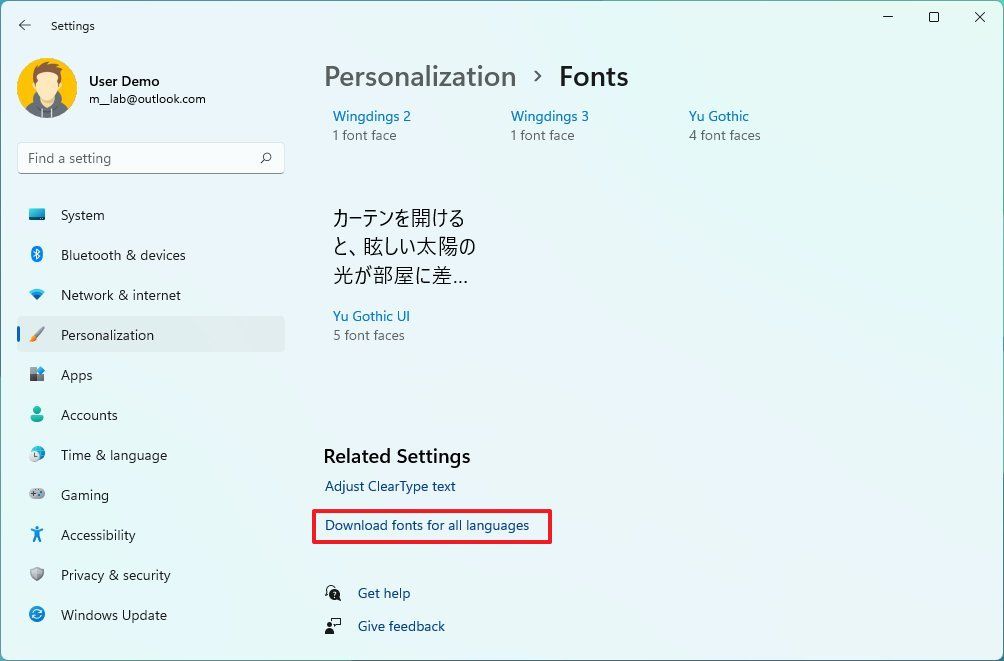The width and height of the screenshot is (1004, 661).
Task: Click Download fonts for all languages
Action: point(431,525)
